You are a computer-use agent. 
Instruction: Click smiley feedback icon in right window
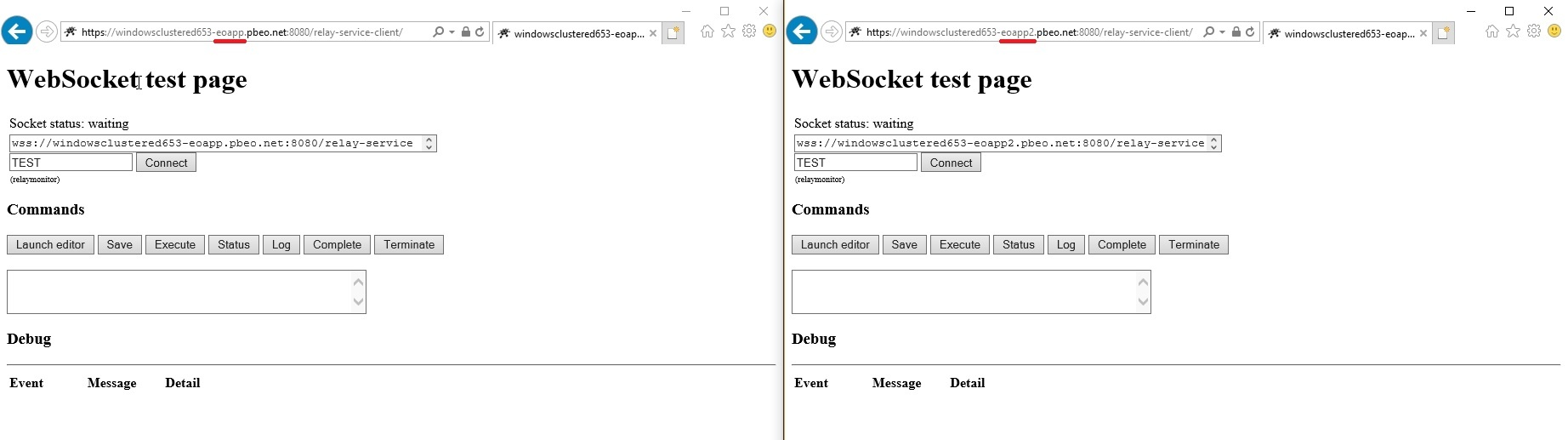pos(1554,31)
